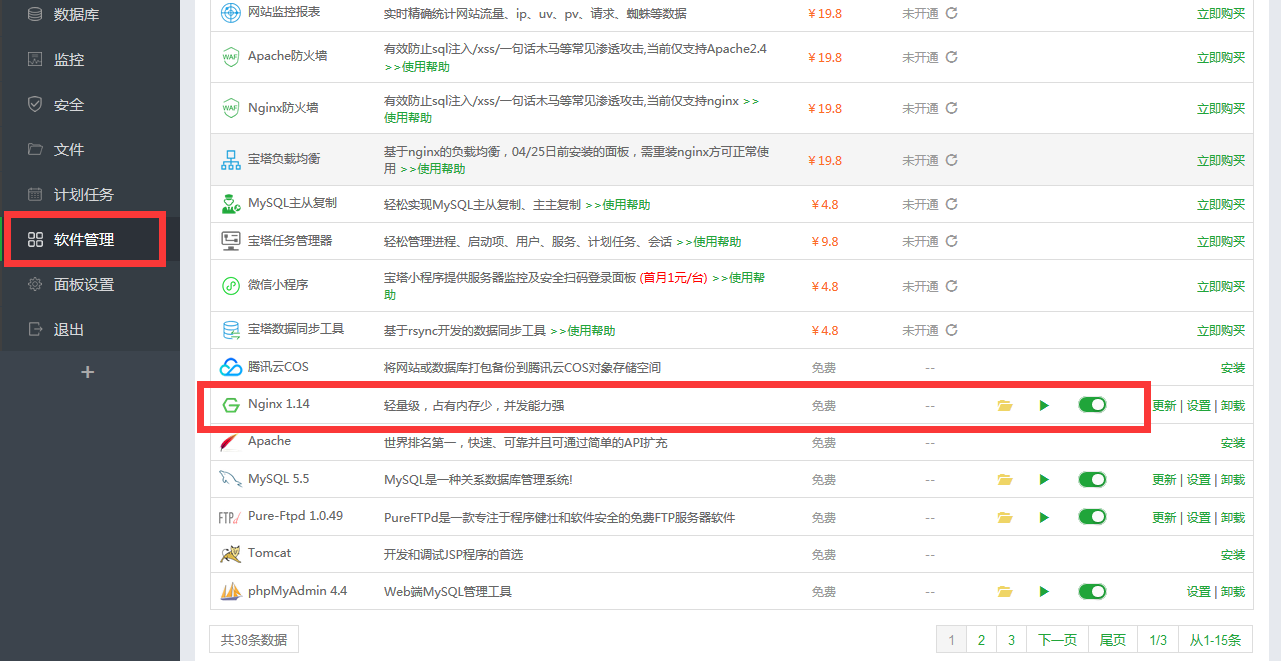Click 更新 for Nginx 1.14

click(x=1164, y=406)
